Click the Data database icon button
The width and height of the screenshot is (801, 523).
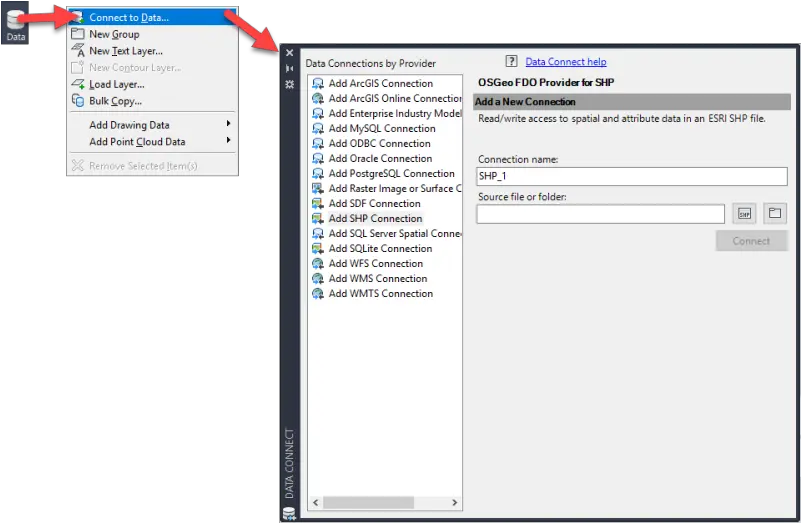tap(15, 23)
